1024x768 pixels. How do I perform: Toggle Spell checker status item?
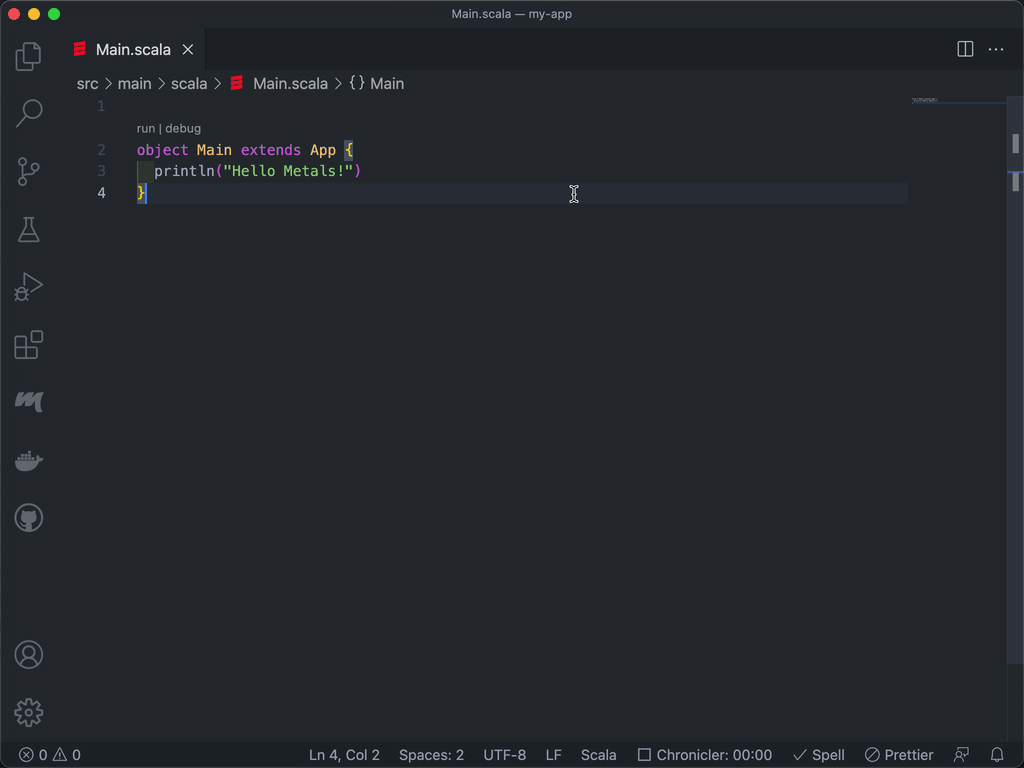(x=819, y=755)
